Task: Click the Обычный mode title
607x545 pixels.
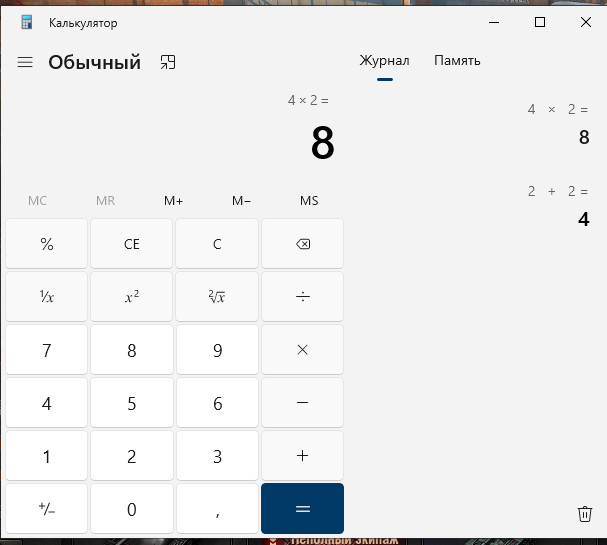Action: (94, 62)
